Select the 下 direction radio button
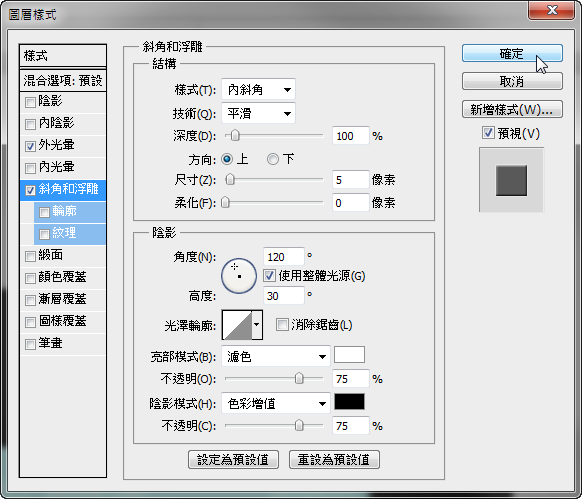 [x=273, y=159]
